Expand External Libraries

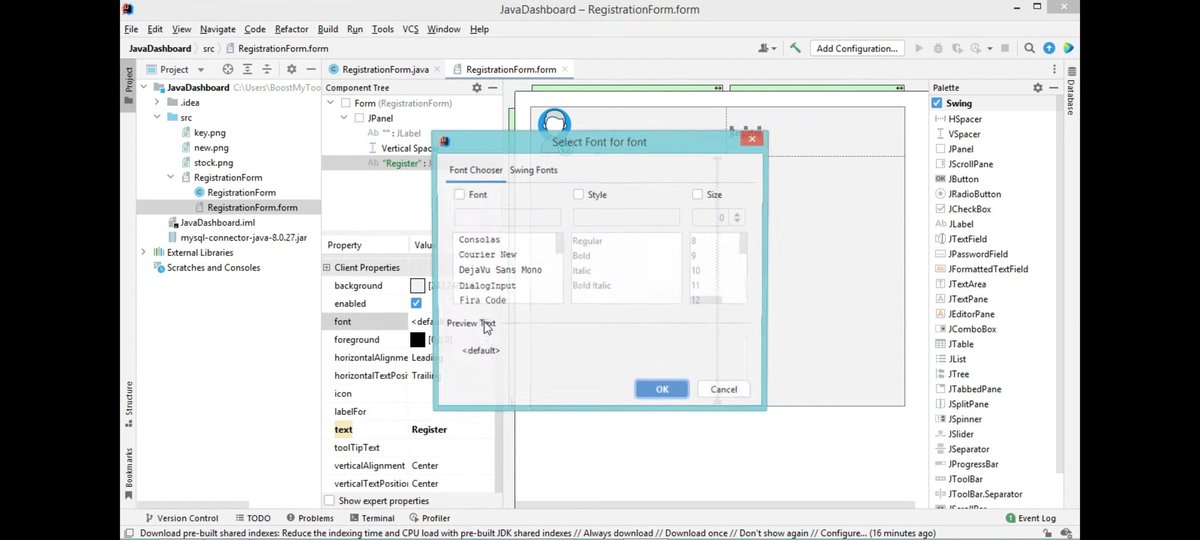click(x=144, y=252)
